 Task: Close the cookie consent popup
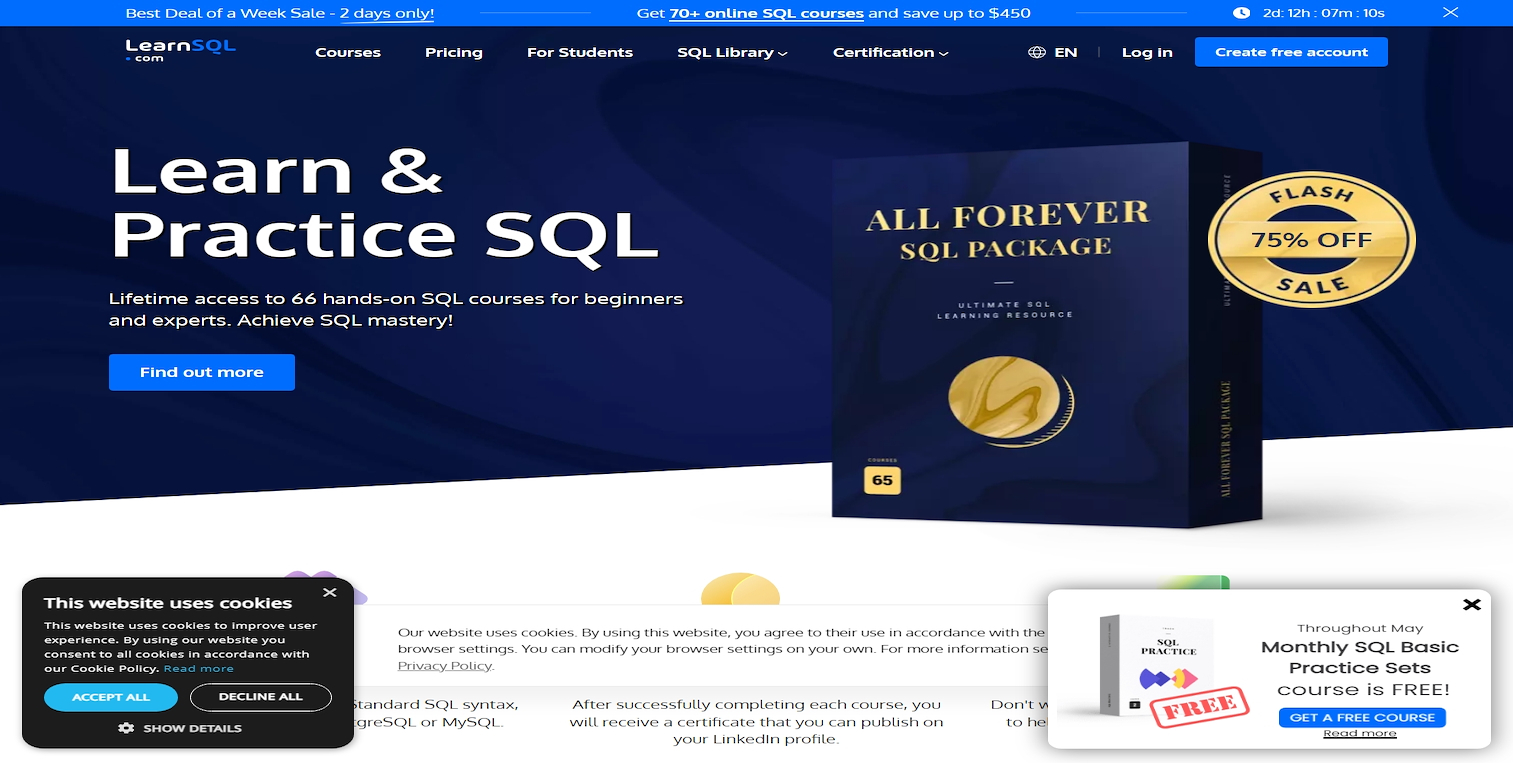[330, 592]
